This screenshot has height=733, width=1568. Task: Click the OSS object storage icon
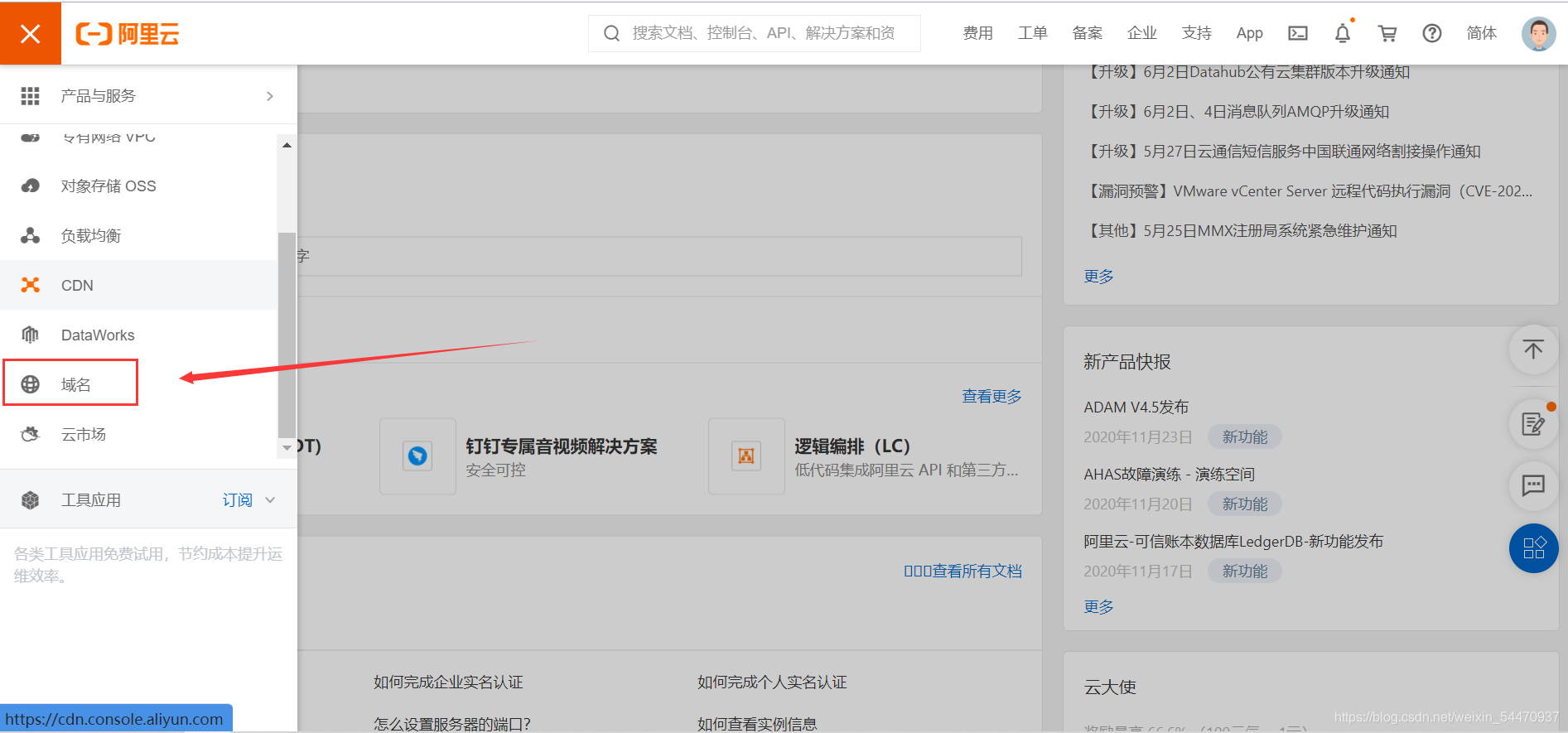point(31,186)
